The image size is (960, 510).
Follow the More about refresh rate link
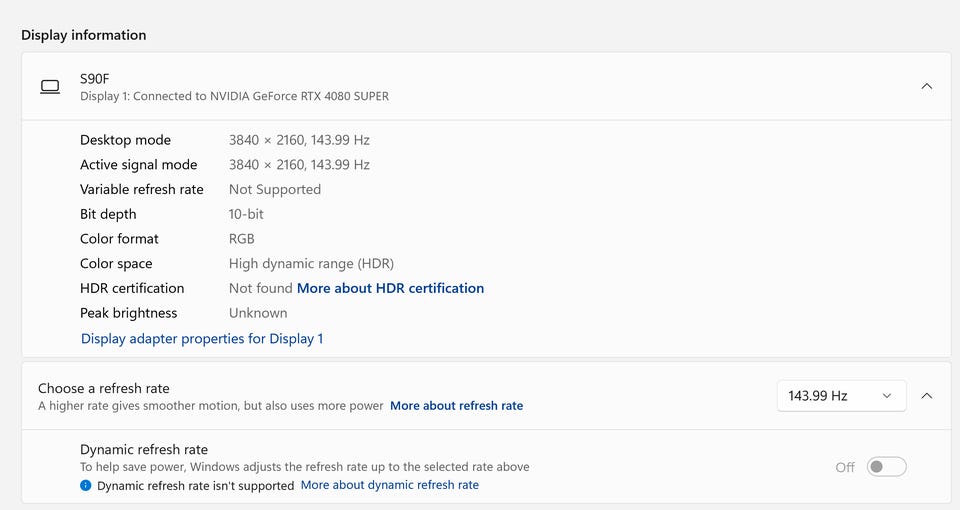456,406
